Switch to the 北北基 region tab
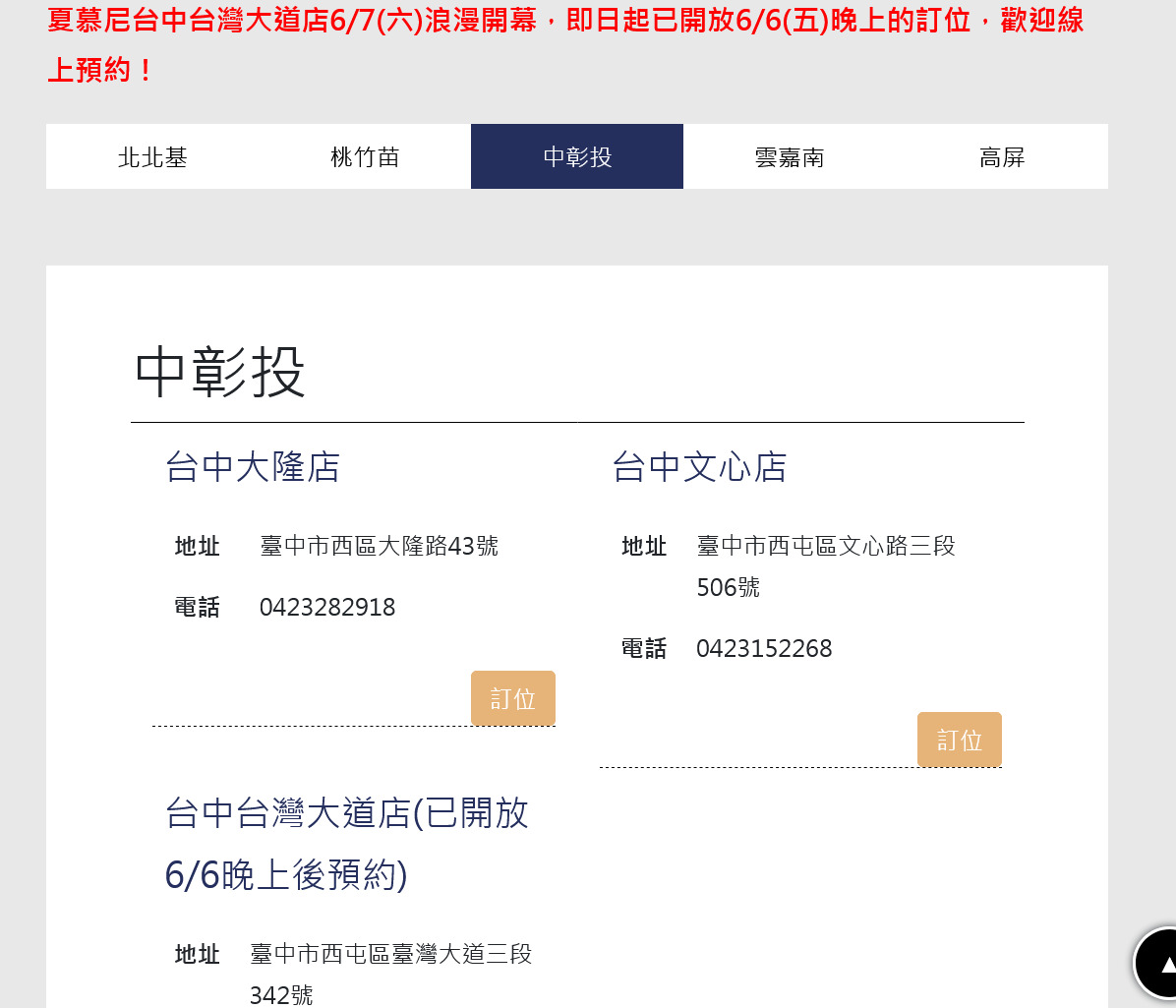Image resolution: width=1176 pixels, height=1008 pixels. point(152,157)
